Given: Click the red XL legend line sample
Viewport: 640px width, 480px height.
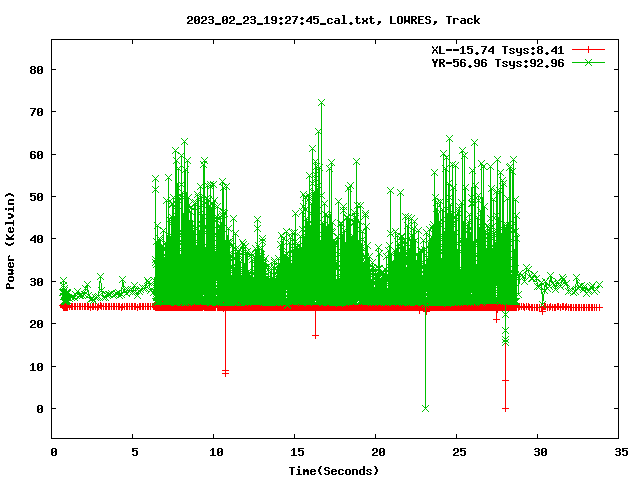Looking at the screenshot, I should (588, 50).
